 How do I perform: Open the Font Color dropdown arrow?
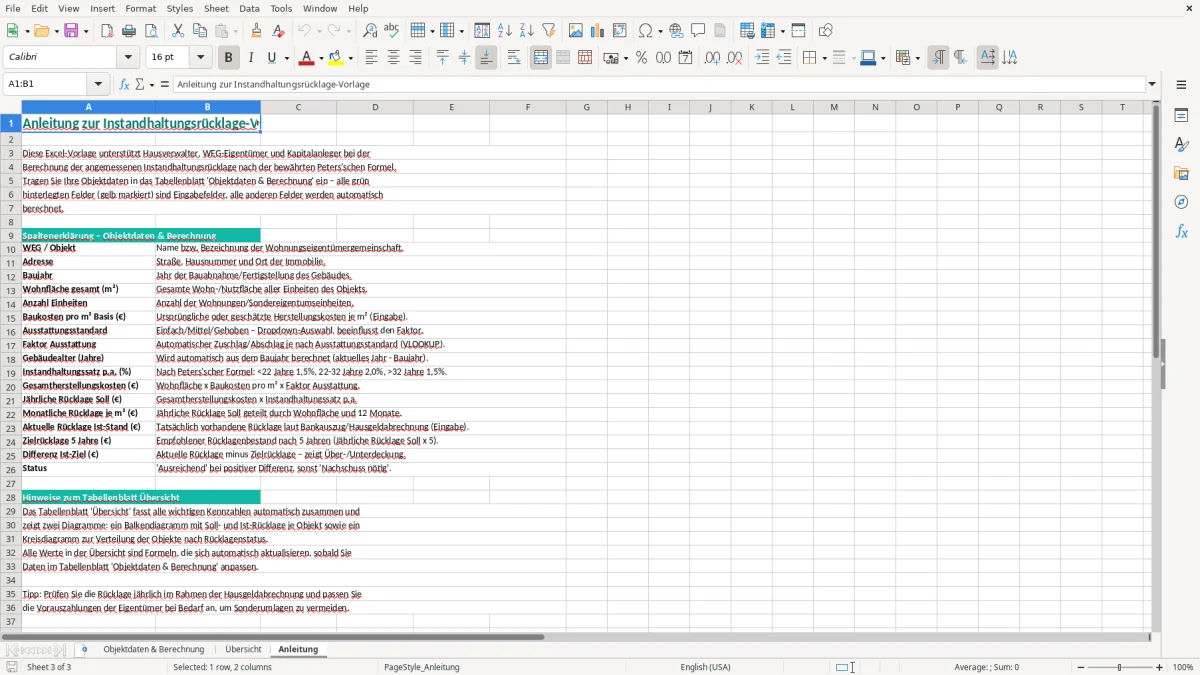[x=321, y=58]
